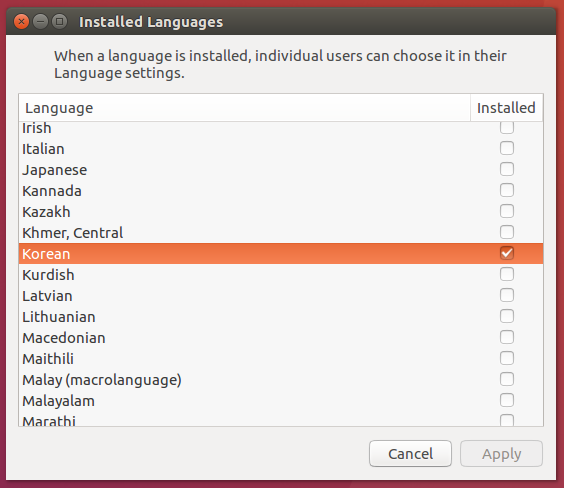Sort by the Language column header
Viewport: 564px width, 488px height.
coord(245,108)
